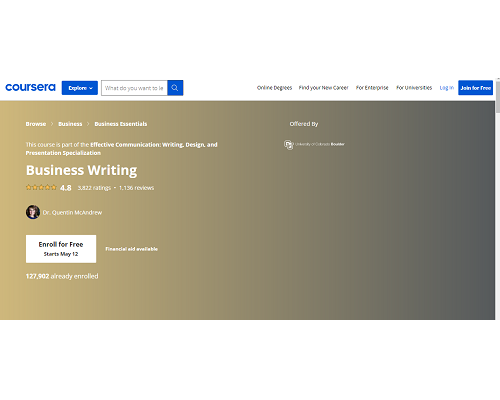Screen dimensions: 500x400
Task: Click the Offered By label
Action: click(x=304, y=124)
